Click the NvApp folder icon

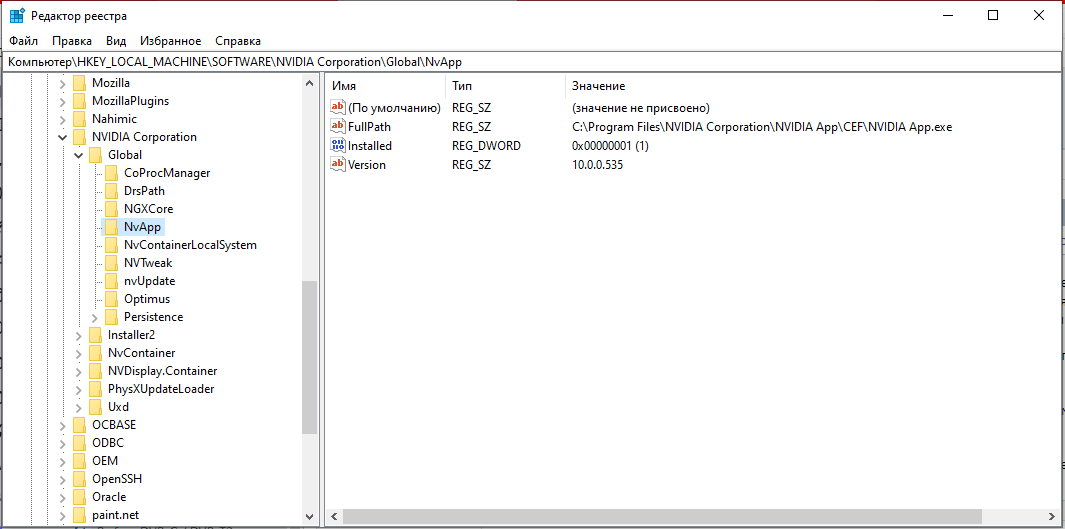pos(112,227)
